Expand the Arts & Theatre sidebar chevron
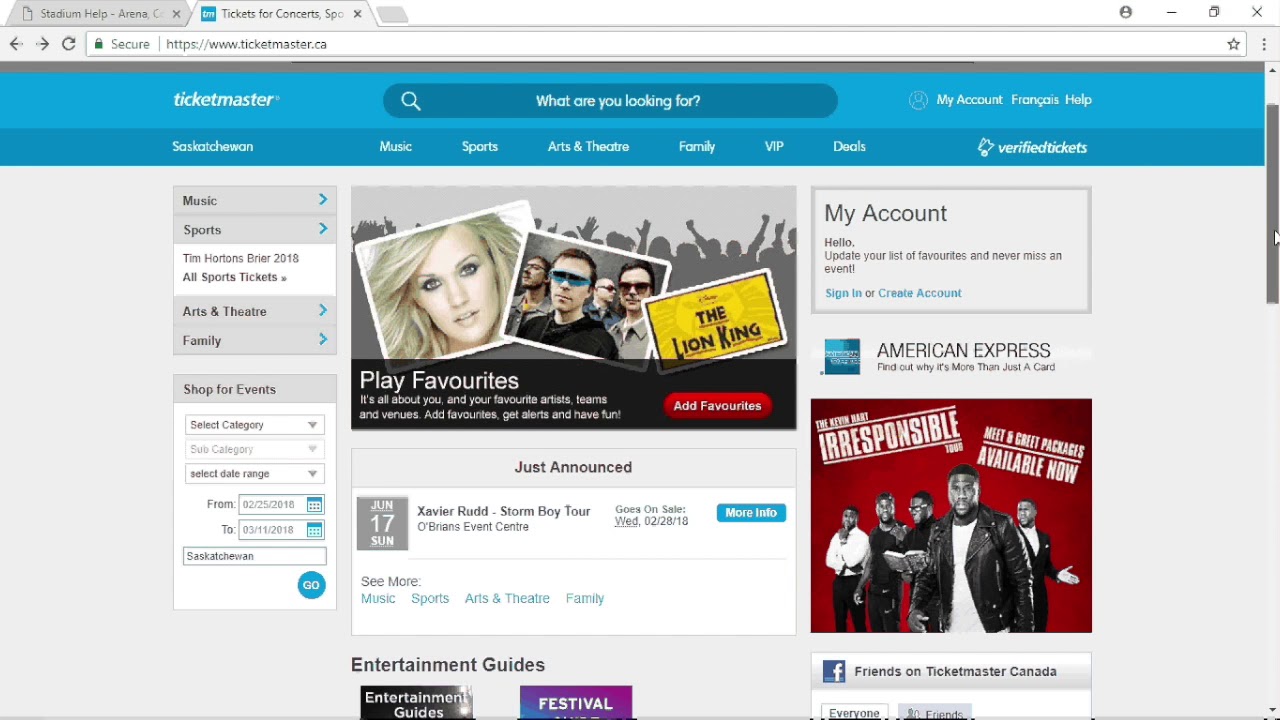 323,311
